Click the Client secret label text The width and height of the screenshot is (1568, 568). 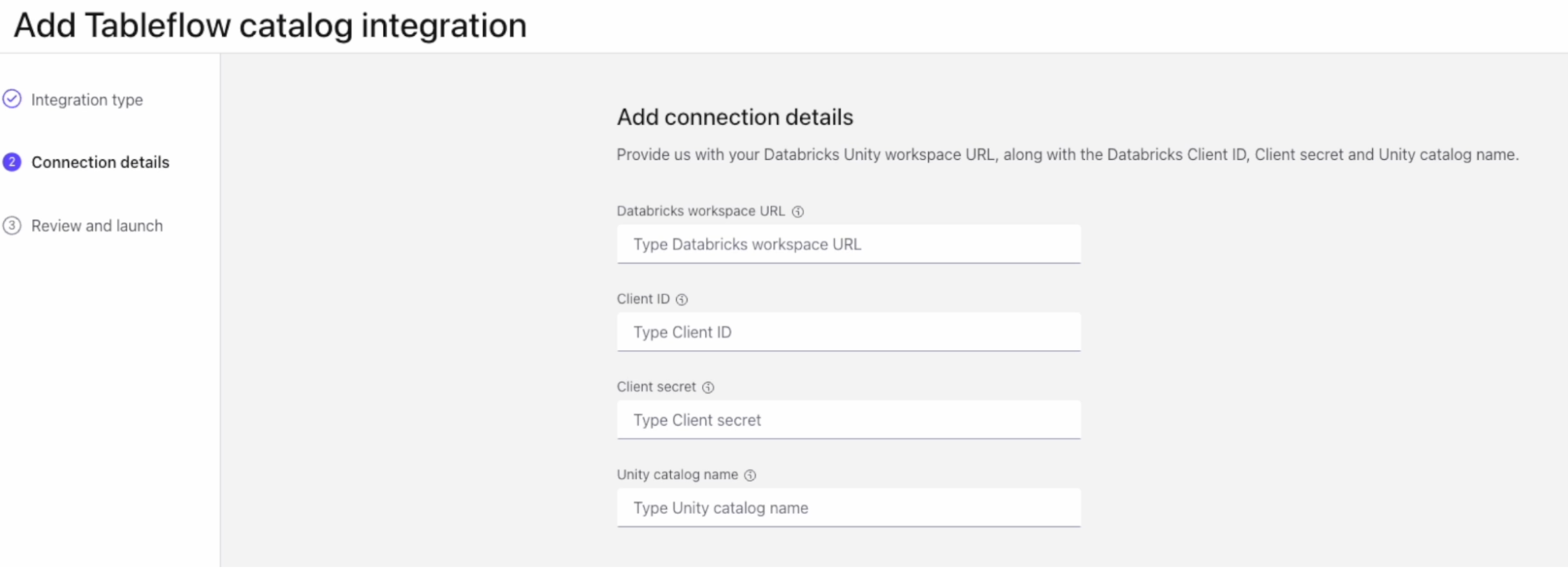coord(656,387)
